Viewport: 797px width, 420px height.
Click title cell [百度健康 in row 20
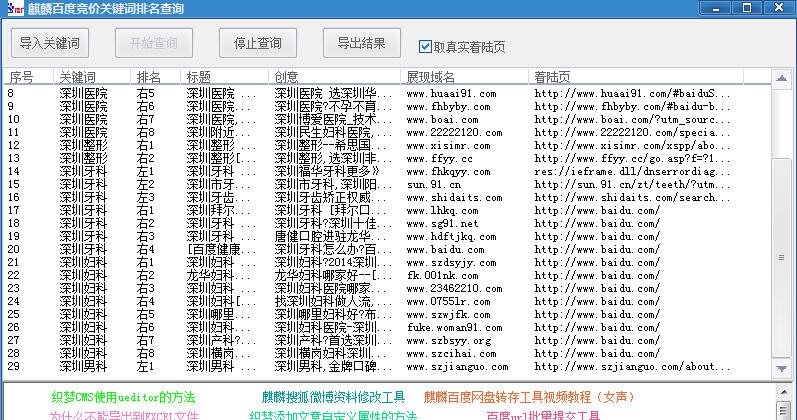pos(221,250)
